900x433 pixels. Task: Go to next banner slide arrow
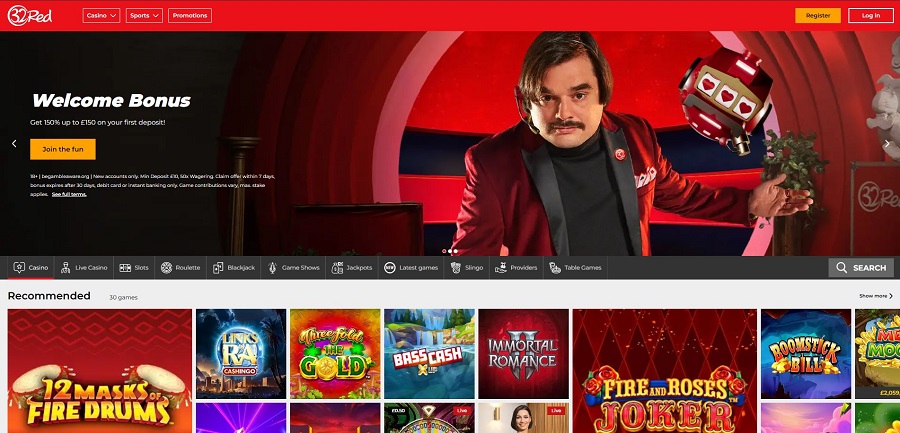point(886,144)
